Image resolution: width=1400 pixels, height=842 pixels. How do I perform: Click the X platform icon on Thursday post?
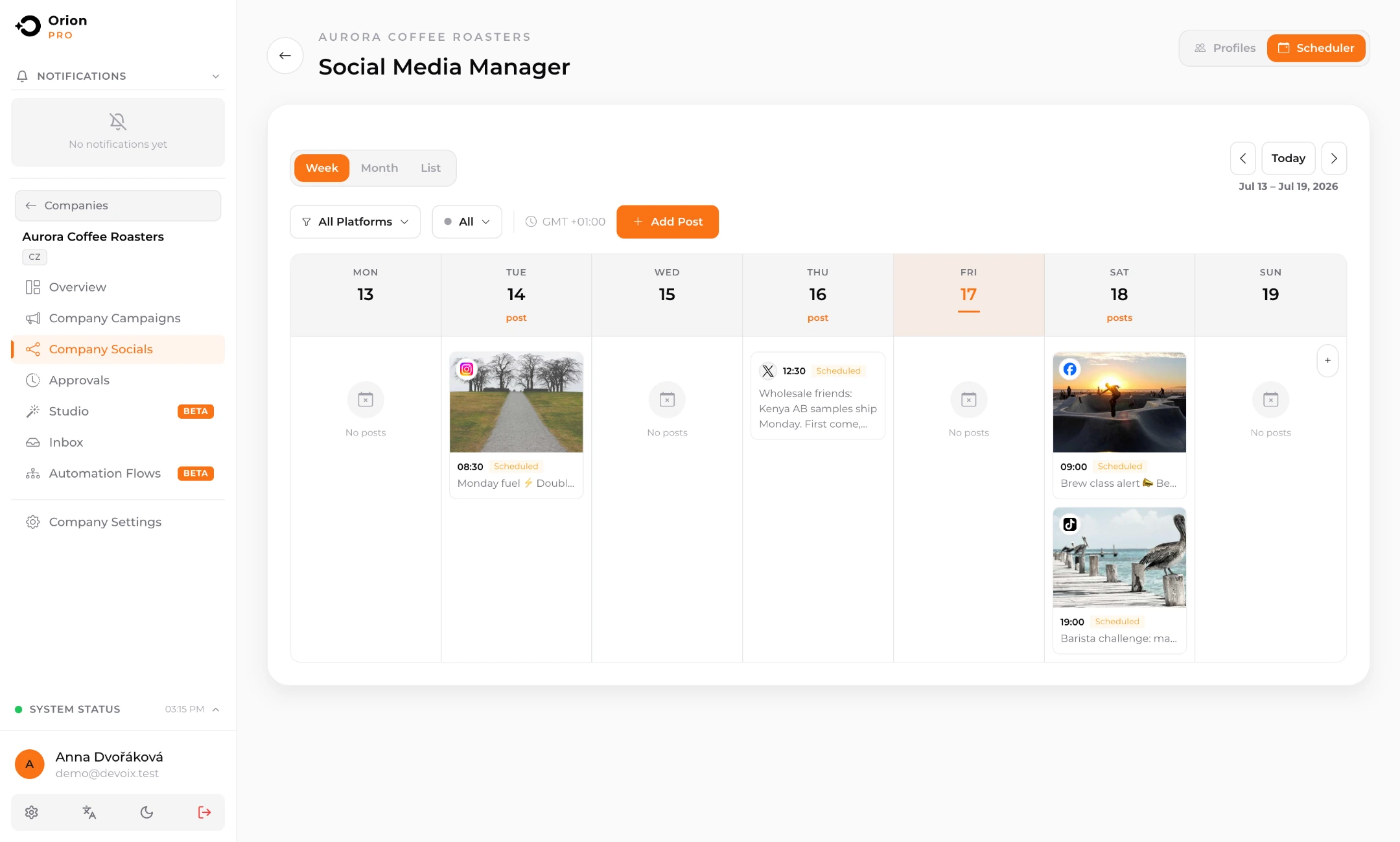coord(768,371)
